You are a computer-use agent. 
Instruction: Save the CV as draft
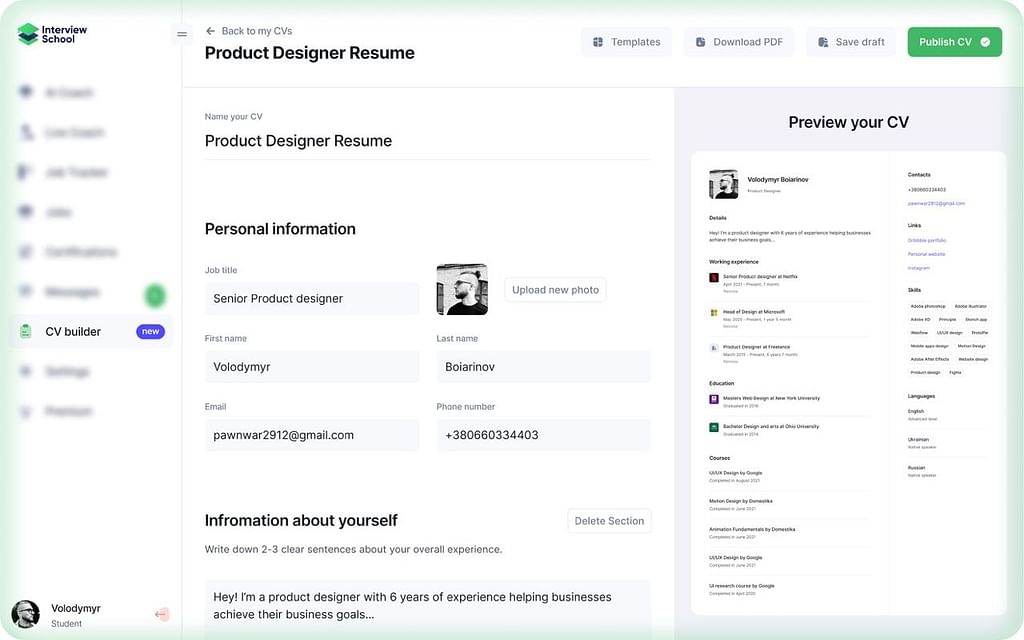point(851,42)
